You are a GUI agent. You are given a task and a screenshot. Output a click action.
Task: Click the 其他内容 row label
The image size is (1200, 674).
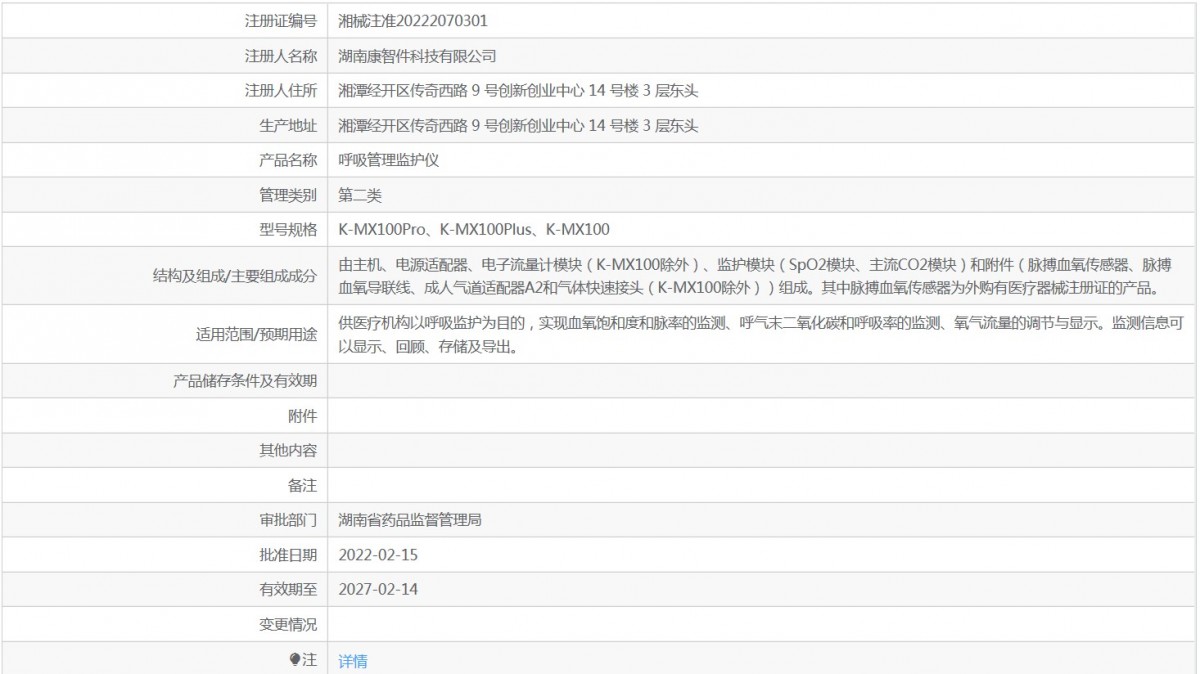click(x=288, y=450)
